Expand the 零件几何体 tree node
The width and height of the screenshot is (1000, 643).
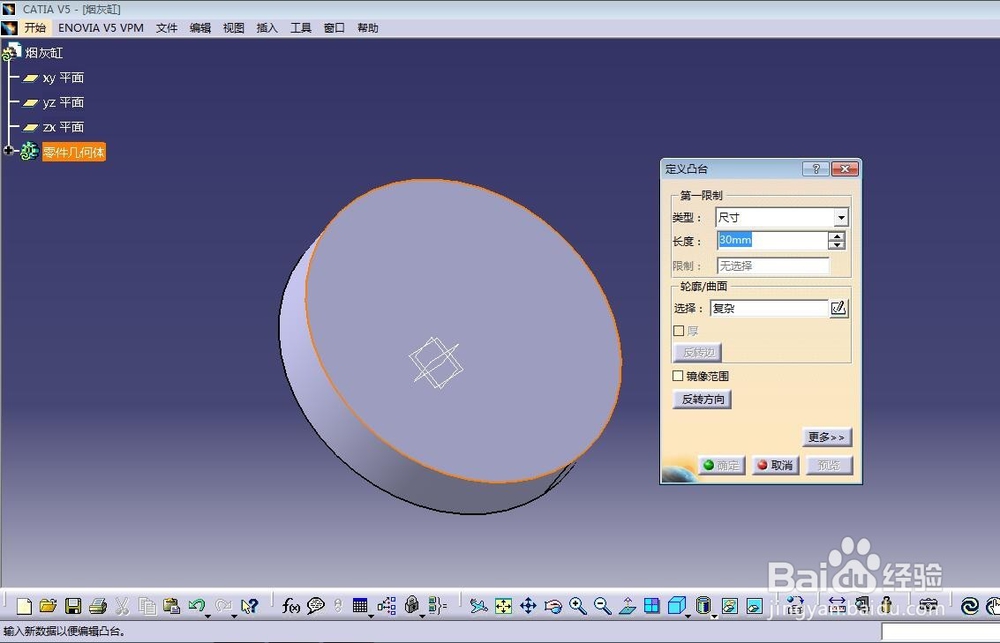(x=8, y=151)
